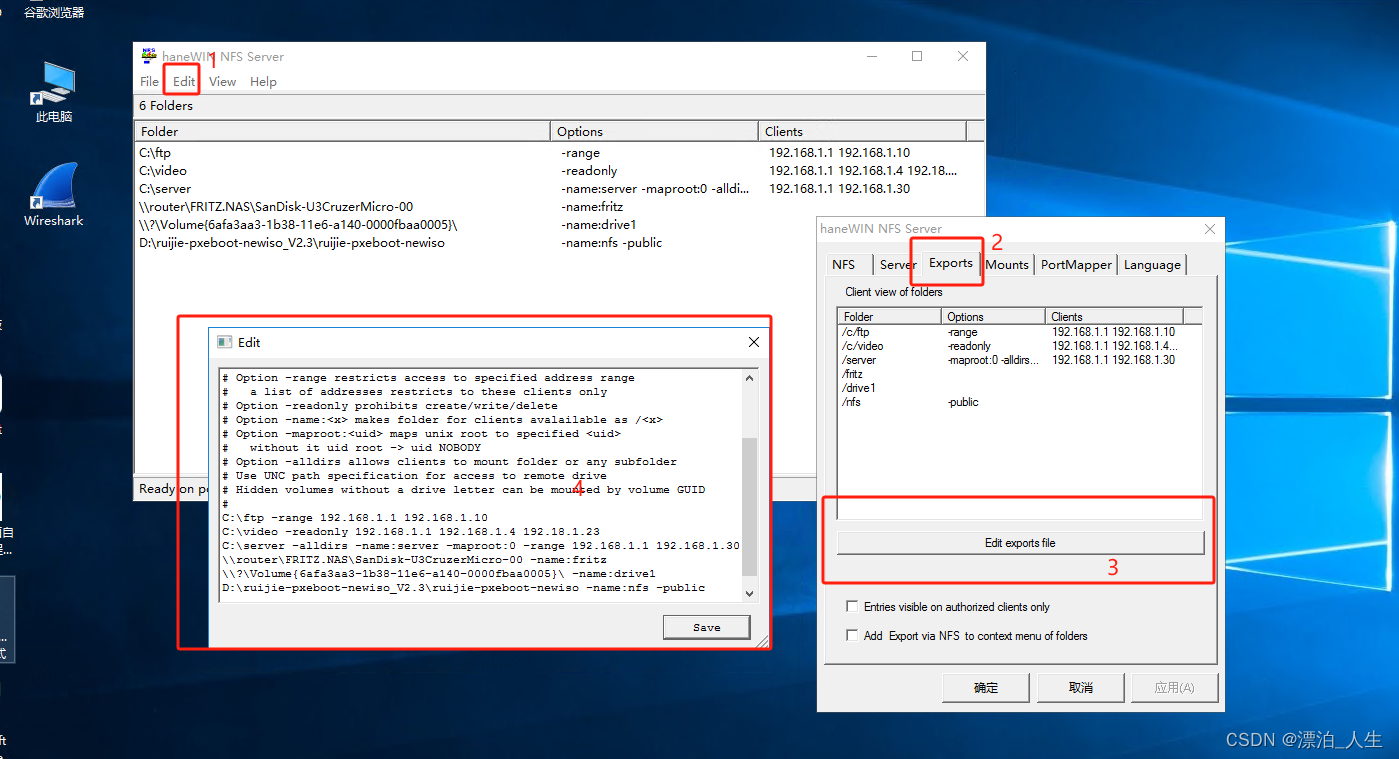Image resolution: width=1399 pixels, height=759 pixels.
Task: Open the File menu
Action: click(x=148, y=82)
